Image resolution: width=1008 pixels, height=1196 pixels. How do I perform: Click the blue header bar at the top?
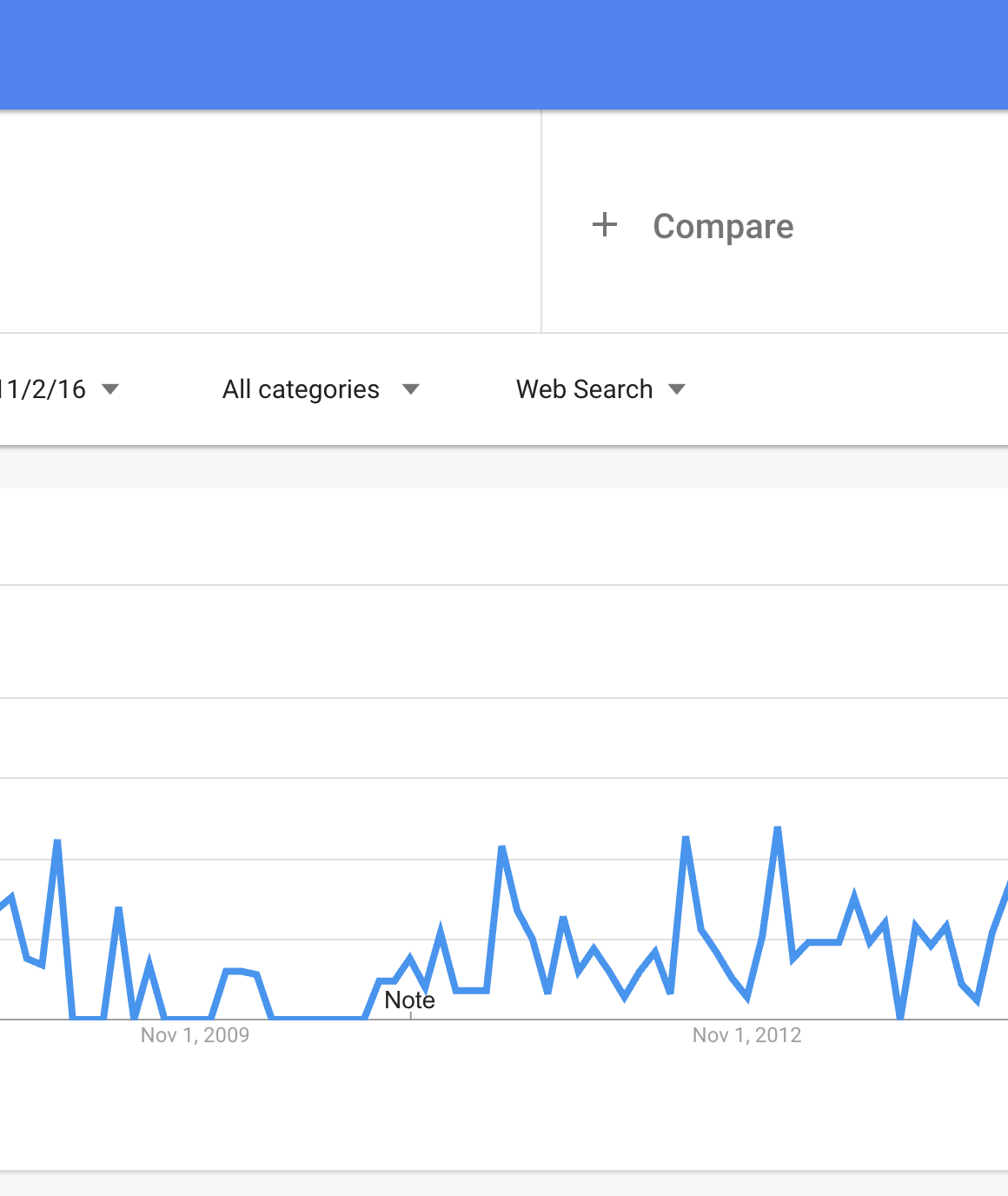click(x=504, y=54)
